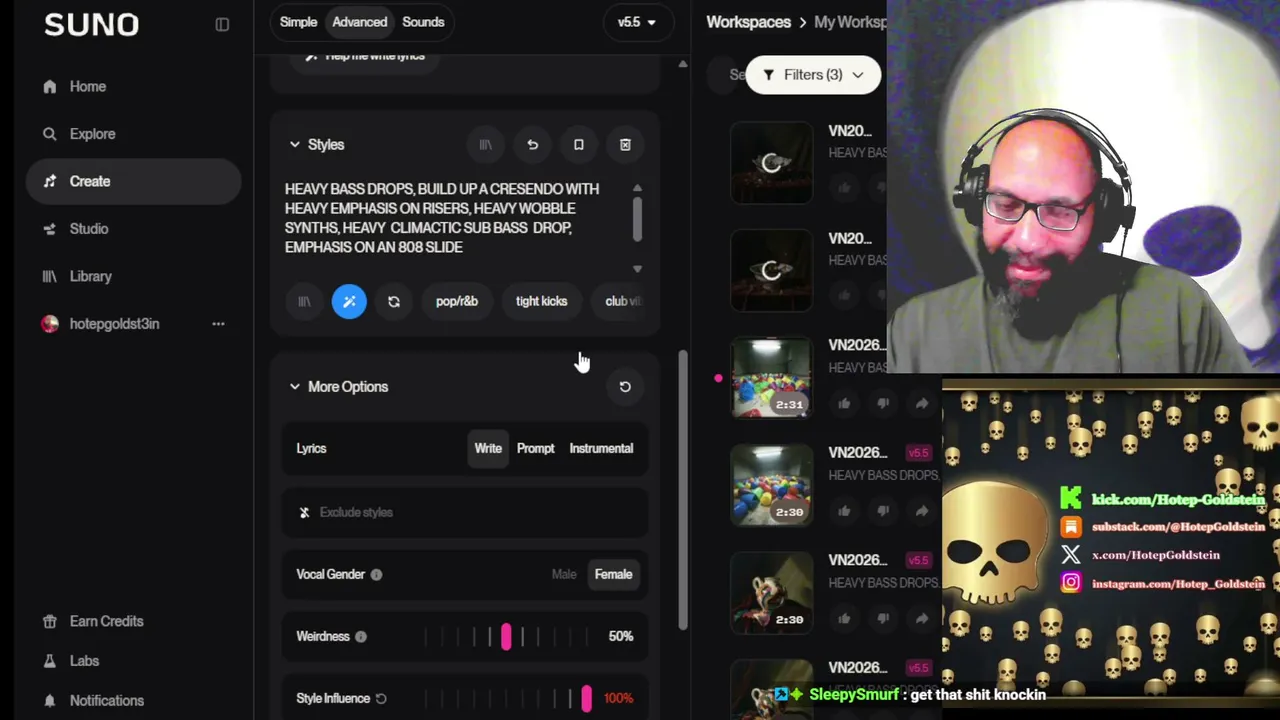Switch to the Advanced tab
This screenshot has height=720, width=1280.
pos(359,22)
